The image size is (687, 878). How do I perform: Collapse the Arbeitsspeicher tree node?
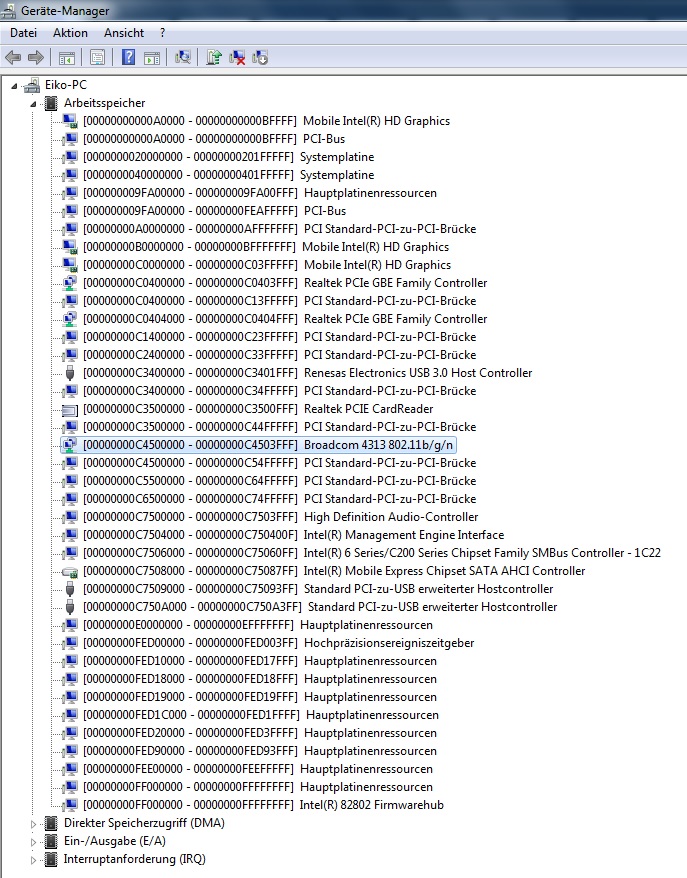(x=33, y=104)
